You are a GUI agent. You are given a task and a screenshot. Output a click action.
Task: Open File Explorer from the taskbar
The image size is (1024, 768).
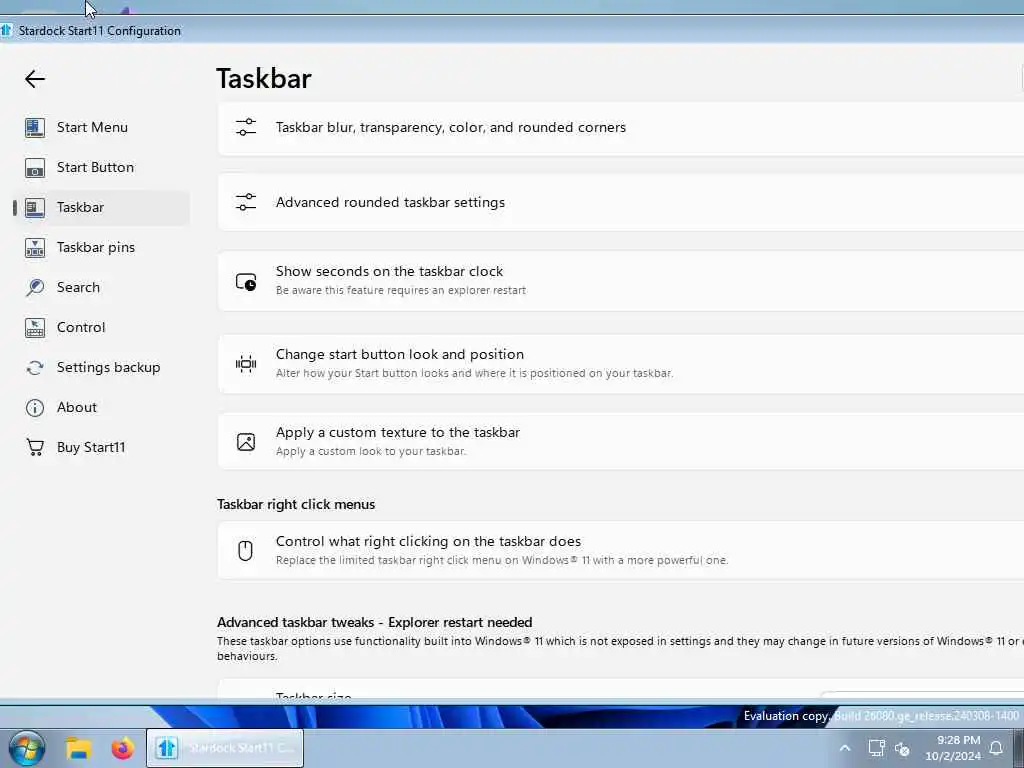click(x=78, y=748)
